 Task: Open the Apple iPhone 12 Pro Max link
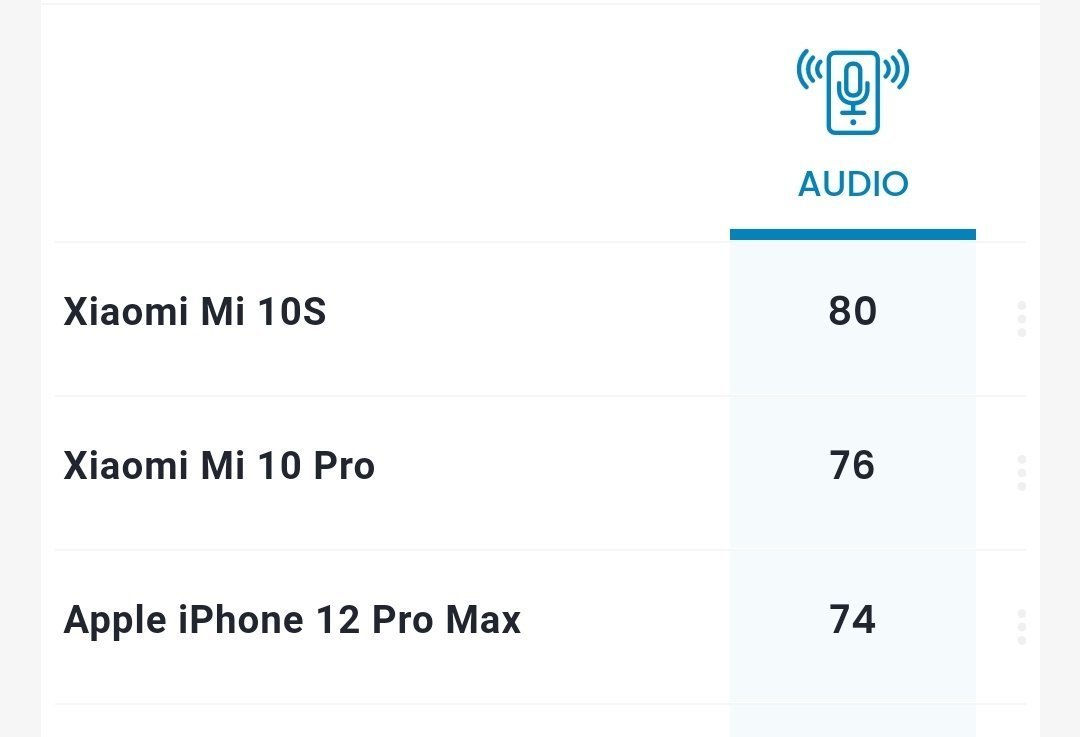[x=292, y=620]
